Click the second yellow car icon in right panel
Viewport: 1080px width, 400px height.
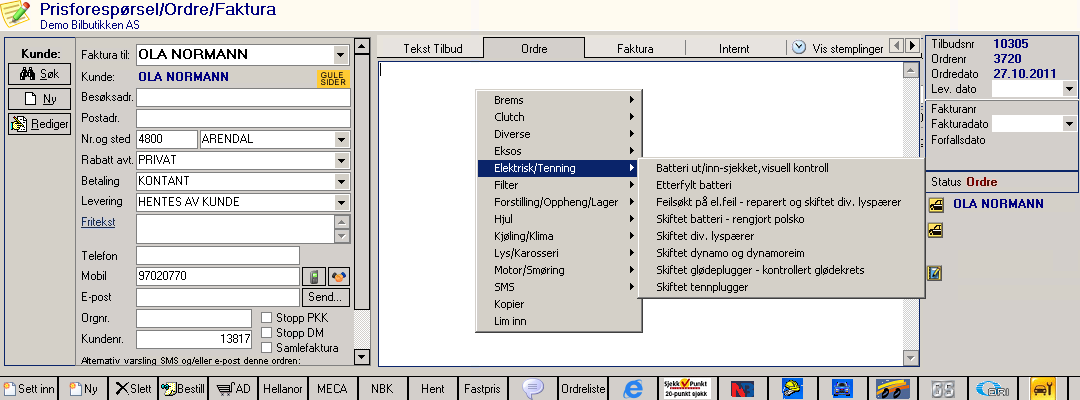[x=935, y=231]
